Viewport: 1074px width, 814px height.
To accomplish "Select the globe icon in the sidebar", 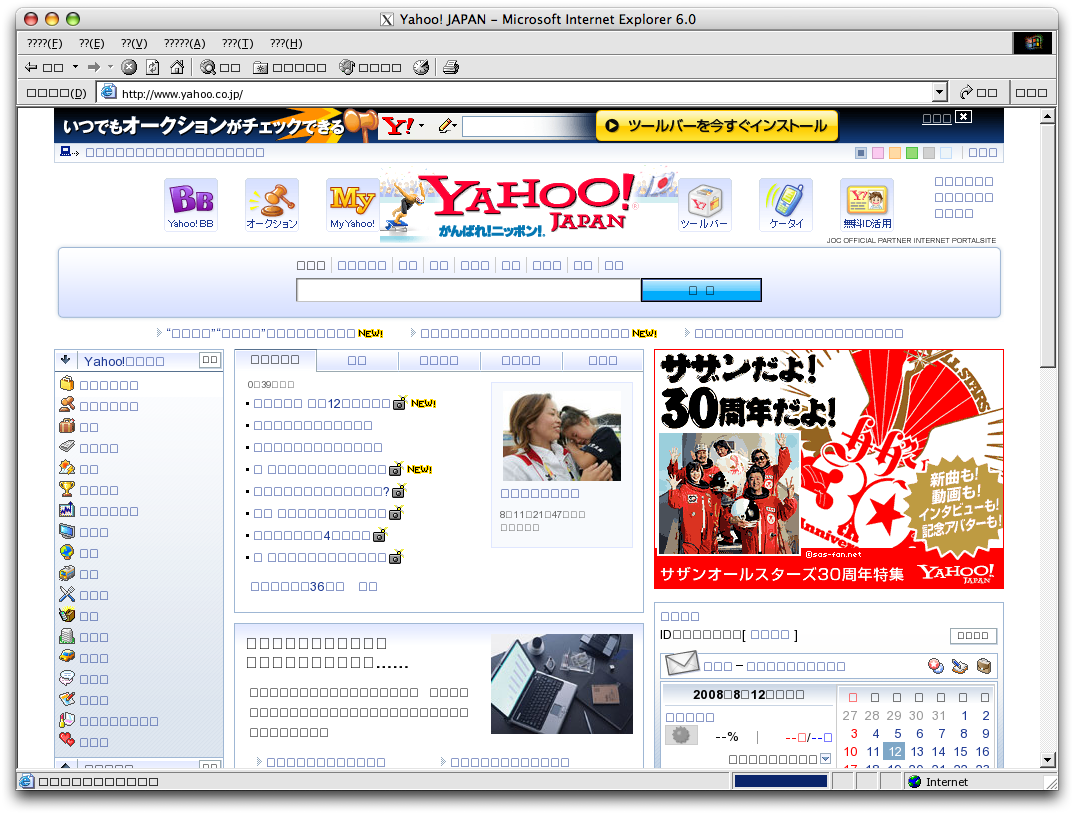I will (66, 552).
